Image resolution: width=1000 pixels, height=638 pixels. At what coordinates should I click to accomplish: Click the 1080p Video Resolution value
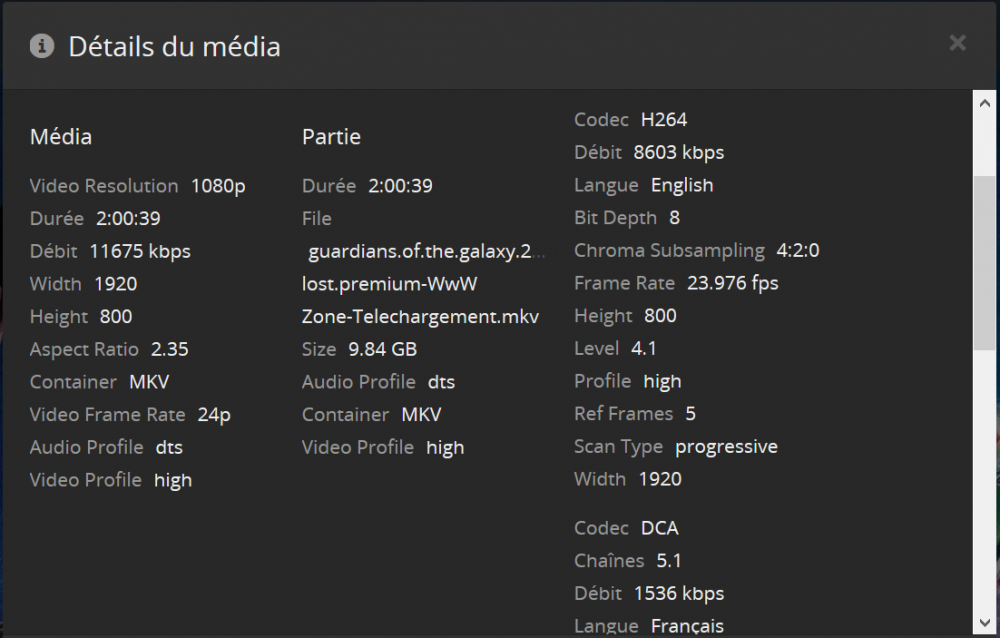coord(218,186)
